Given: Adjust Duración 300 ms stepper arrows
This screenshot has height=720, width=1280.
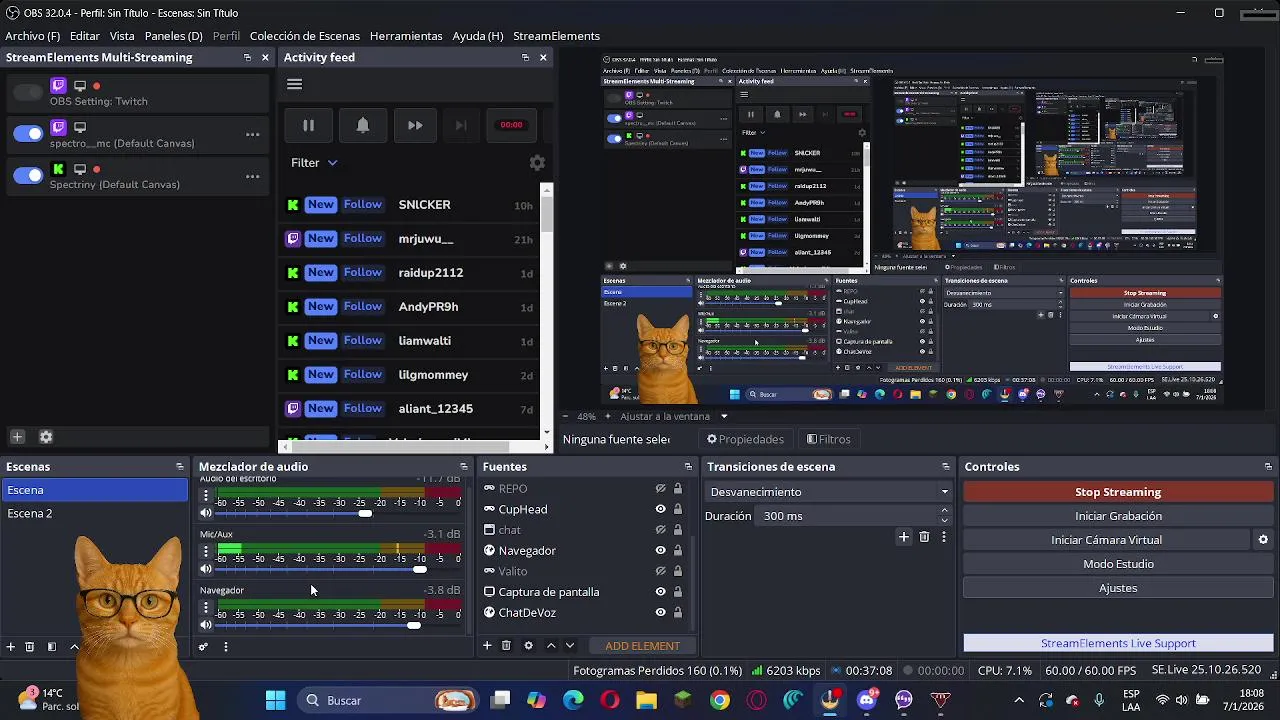Looking at the screenshot, I should pyautogui.click(x=944, y=516).
